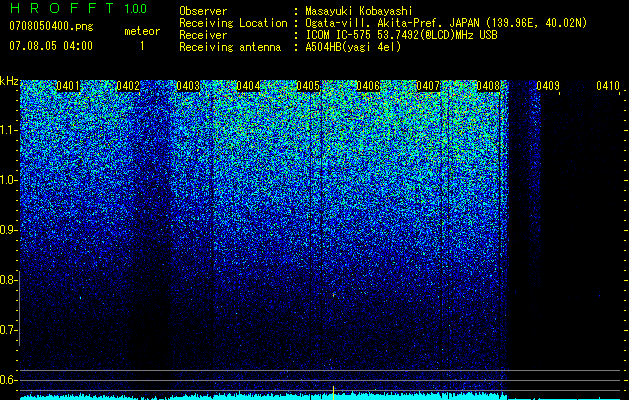Click the 0.6 frequency axis label
629x400 pixels.
[x=8, y=380]
